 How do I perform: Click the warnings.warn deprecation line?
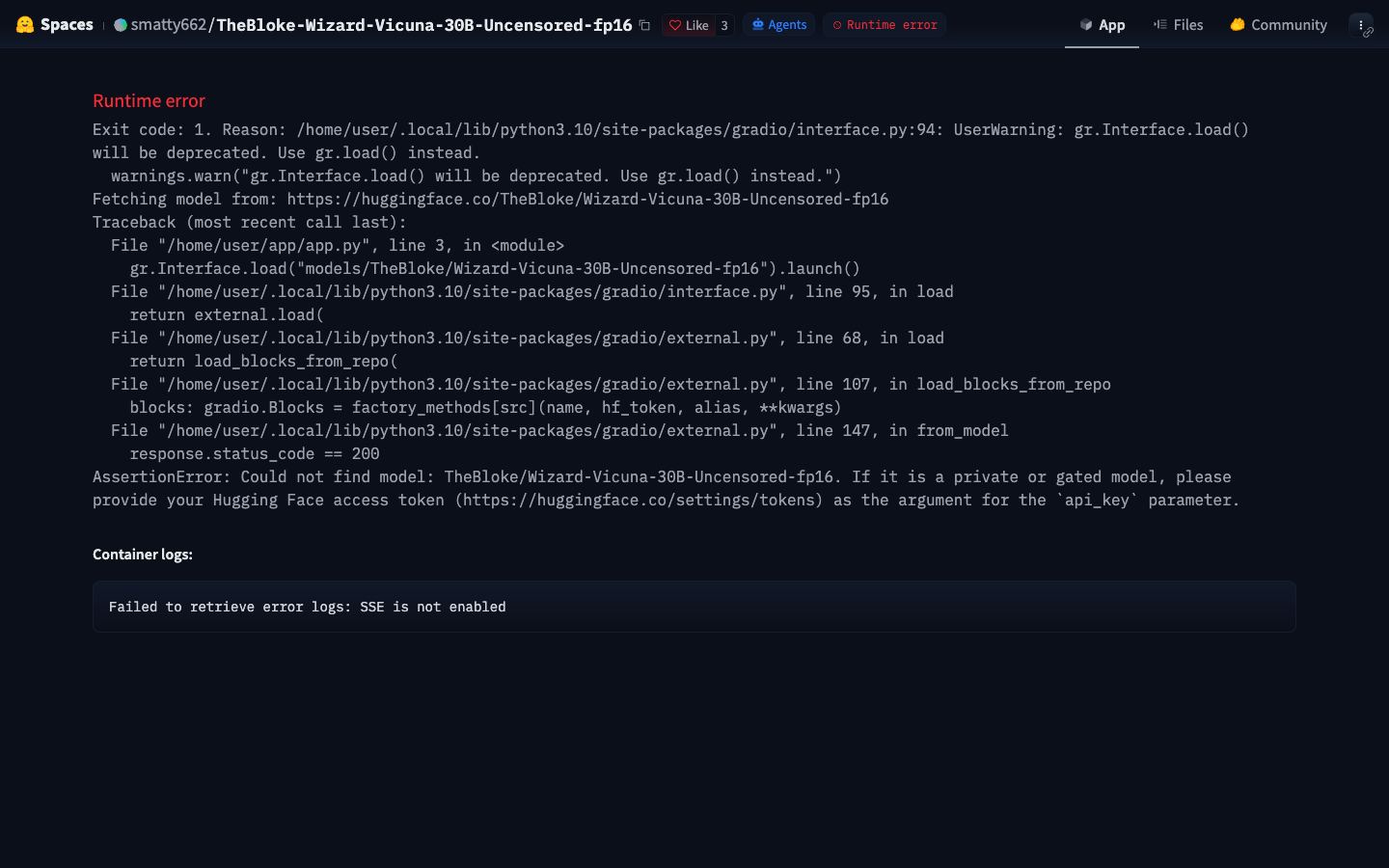[x=477, y=176]
